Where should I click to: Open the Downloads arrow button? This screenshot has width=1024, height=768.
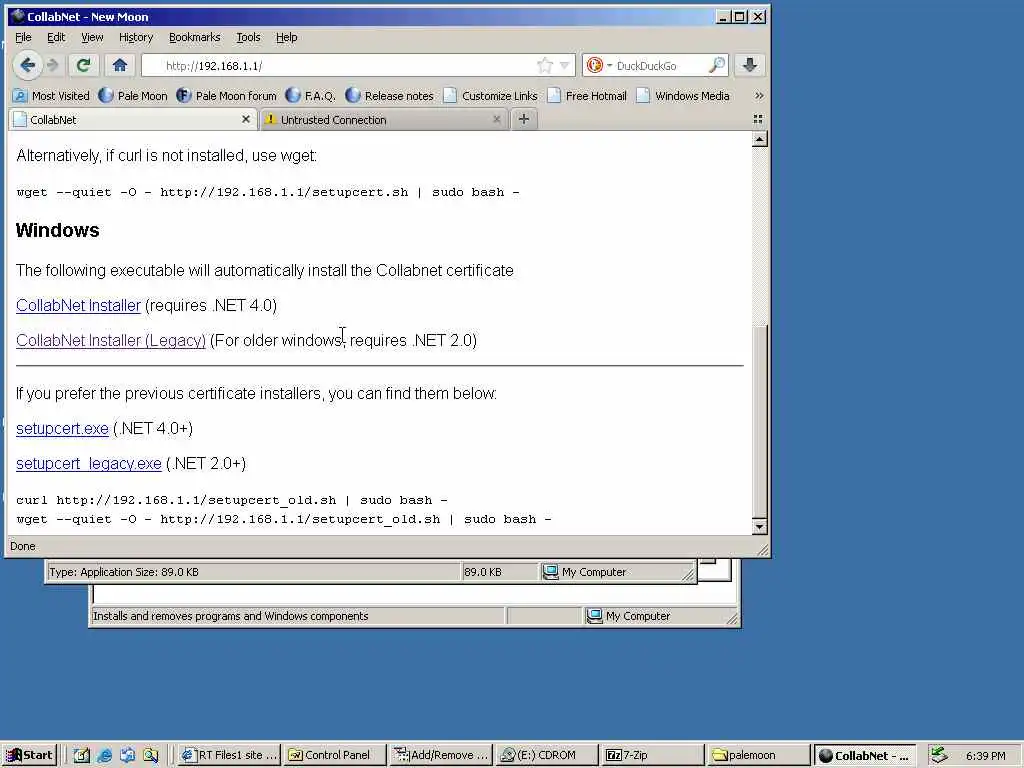[x=750, y=65]
